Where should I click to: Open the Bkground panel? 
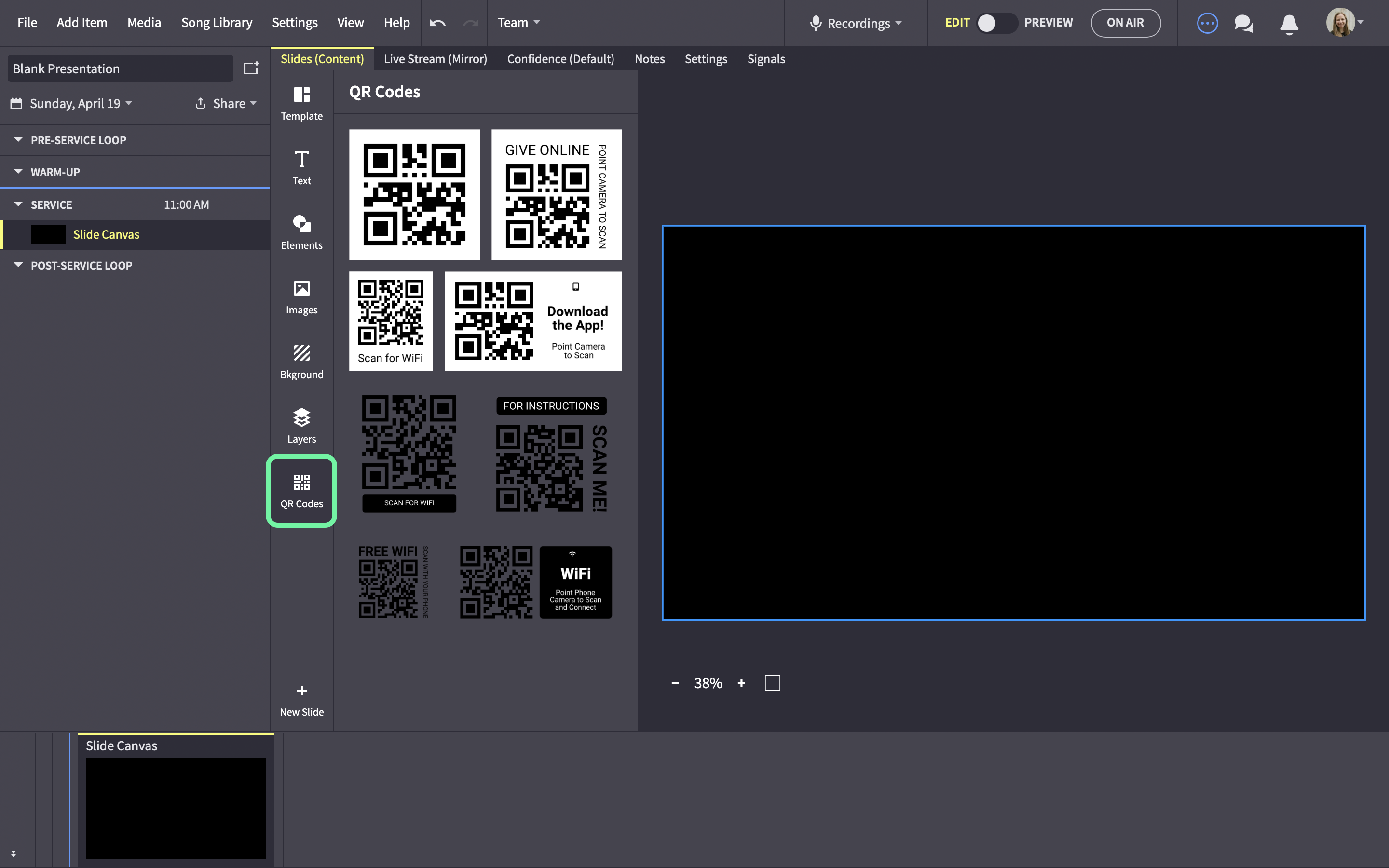[301, 362]
